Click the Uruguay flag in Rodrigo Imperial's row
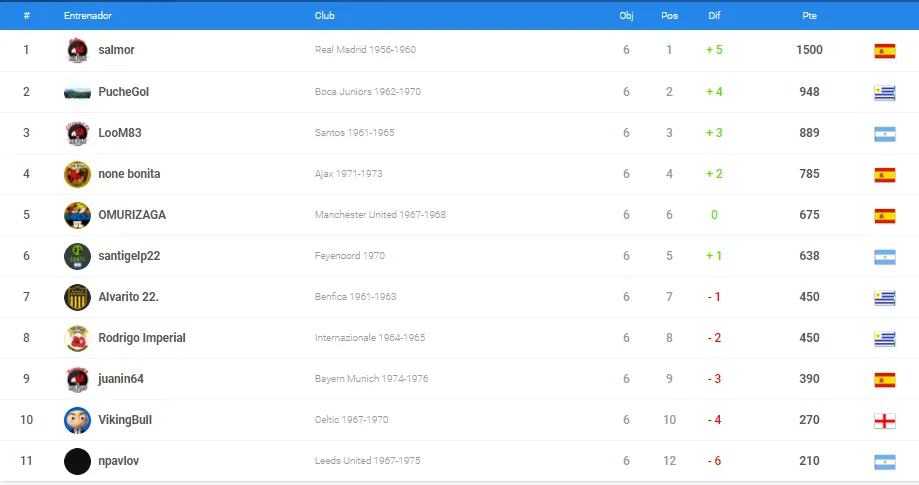This screenshot has height=485, width=919. (884, 339)
